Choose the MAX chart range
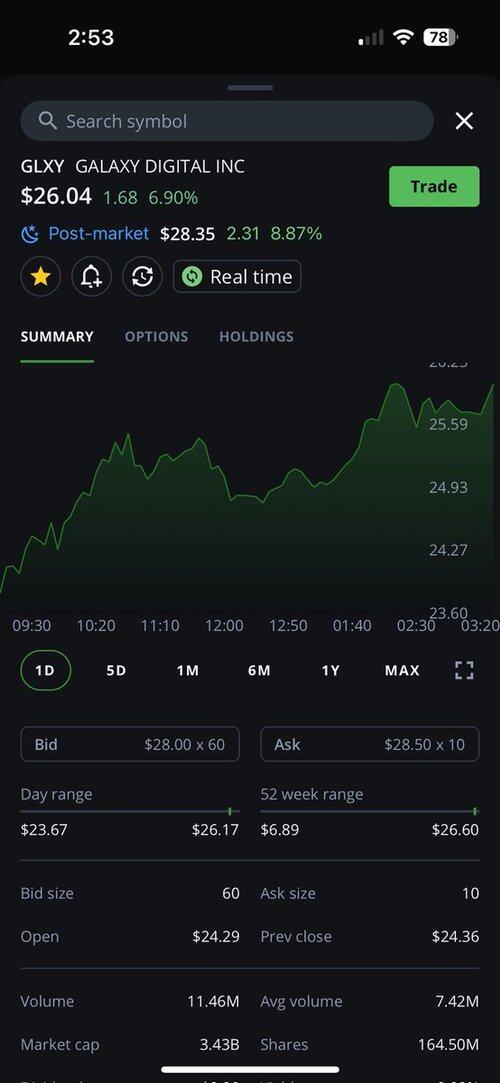 pos(402,670)
